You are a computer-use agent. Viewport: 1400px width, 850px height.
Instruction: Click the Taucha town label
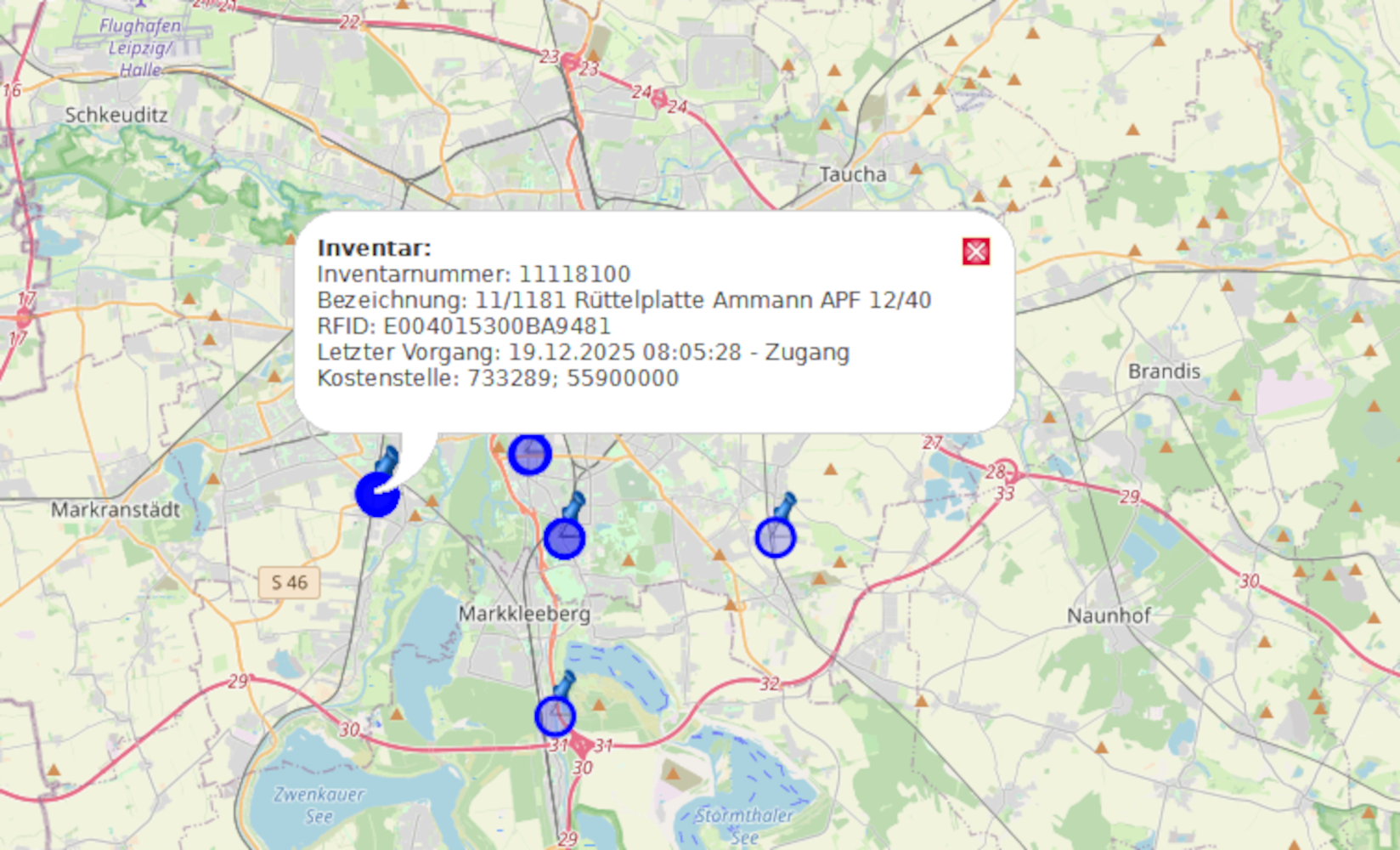coord(853,175)
